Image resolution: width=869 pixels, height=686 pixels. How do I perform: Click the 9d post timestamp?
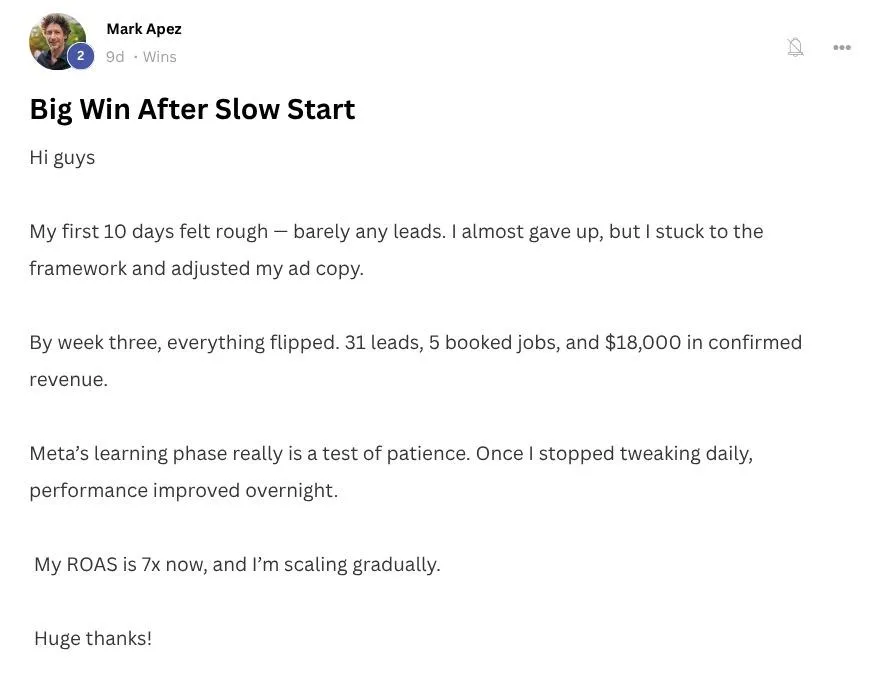click(115, 57)
